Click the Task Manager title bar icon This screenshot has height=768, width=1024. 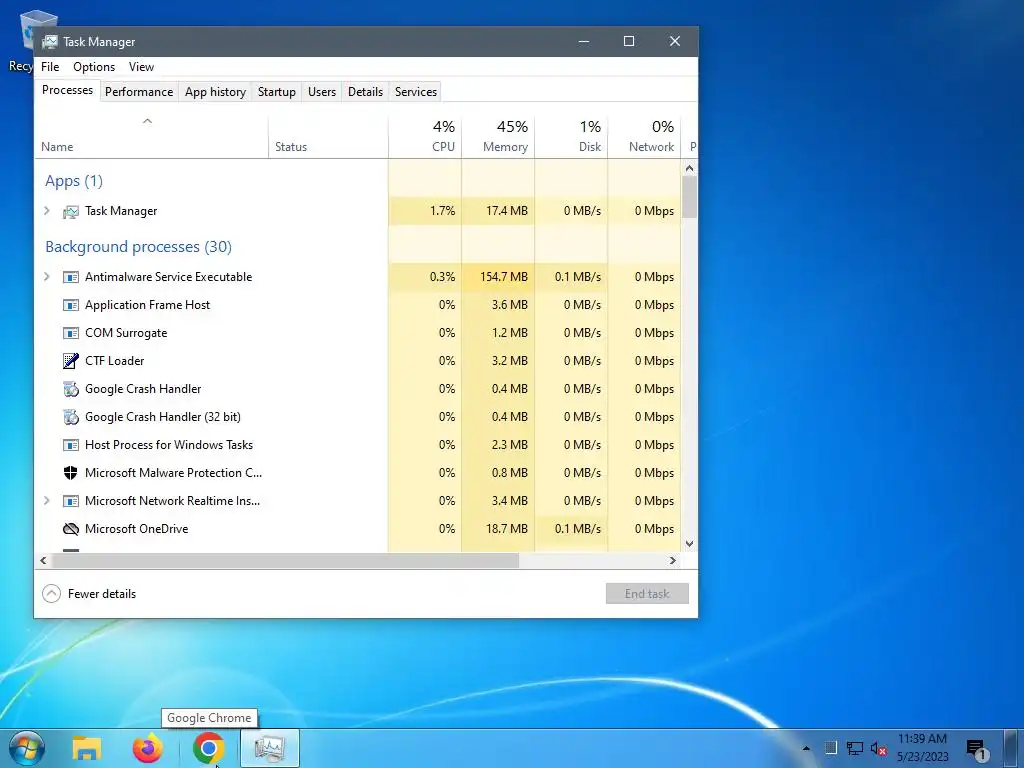coord(50,42)
